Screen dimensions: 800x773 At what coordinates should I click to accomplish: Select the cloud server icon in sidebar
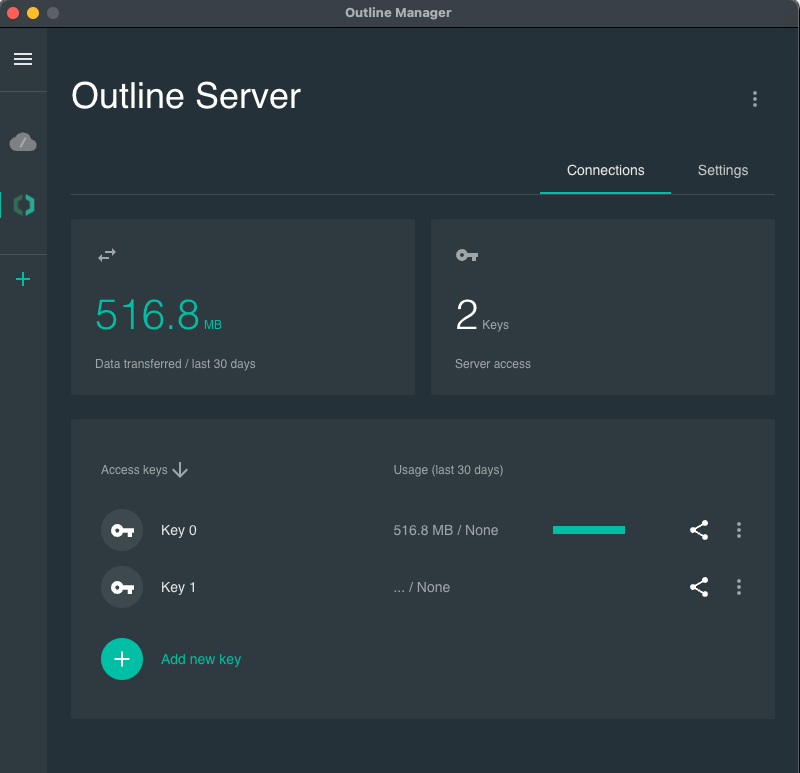point(23,142)
